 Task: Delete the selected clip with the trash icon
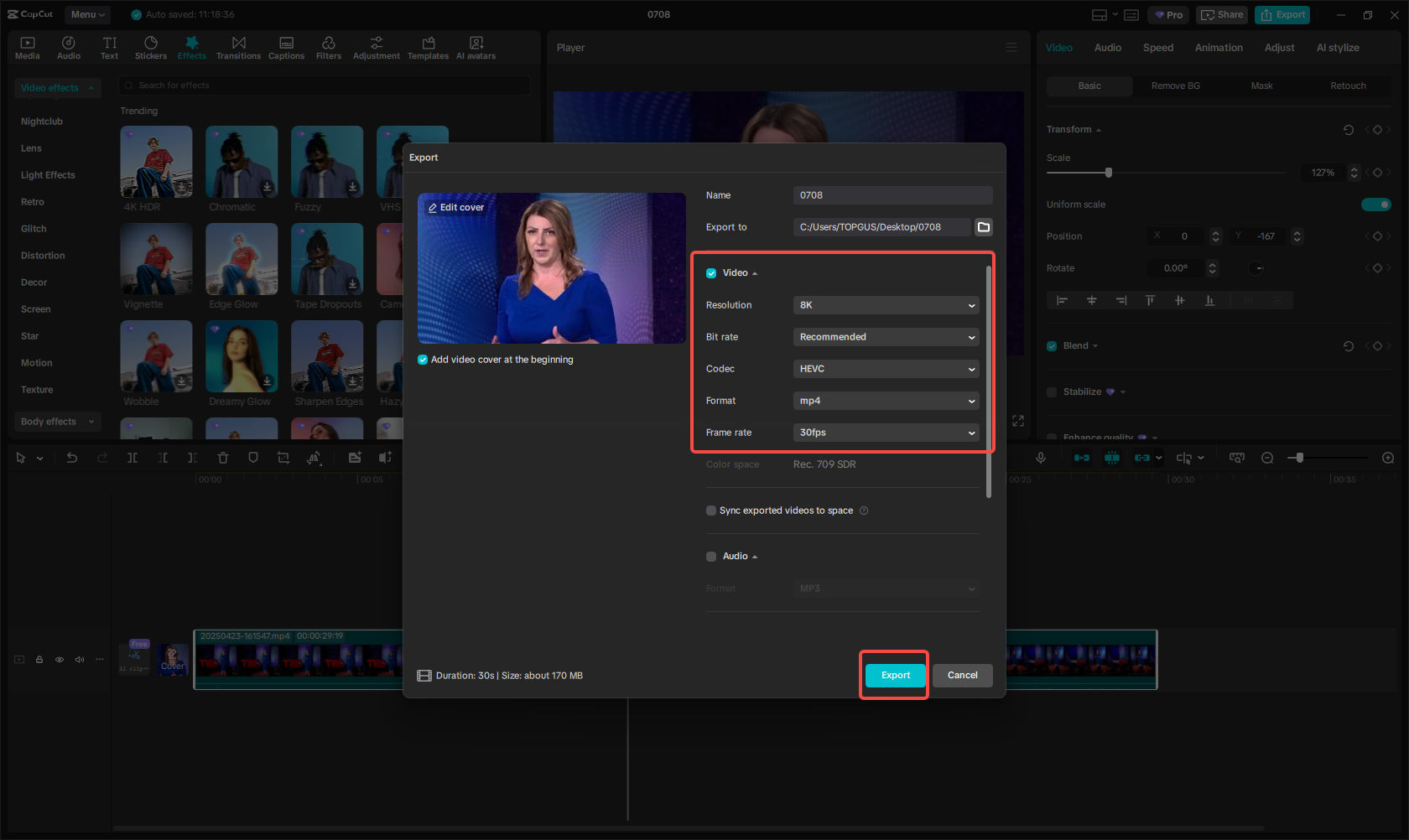pyautogui.click(x=222, y=458)
